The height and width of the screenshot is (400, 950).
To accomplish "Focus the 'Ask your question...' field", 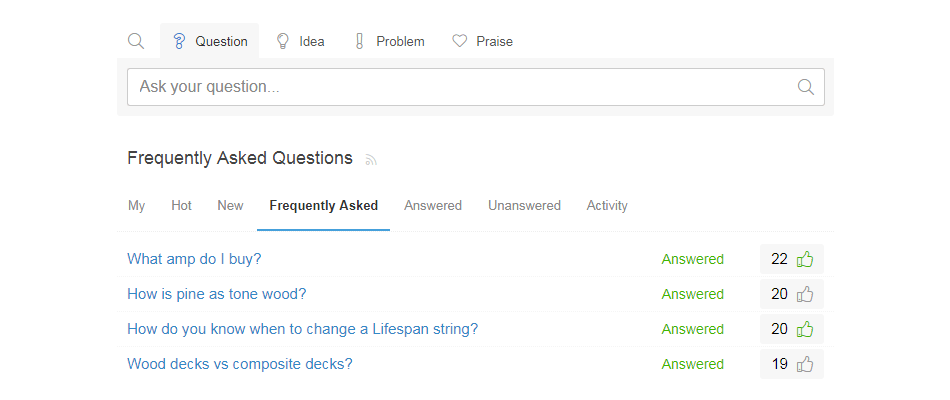I will point(476,87).
